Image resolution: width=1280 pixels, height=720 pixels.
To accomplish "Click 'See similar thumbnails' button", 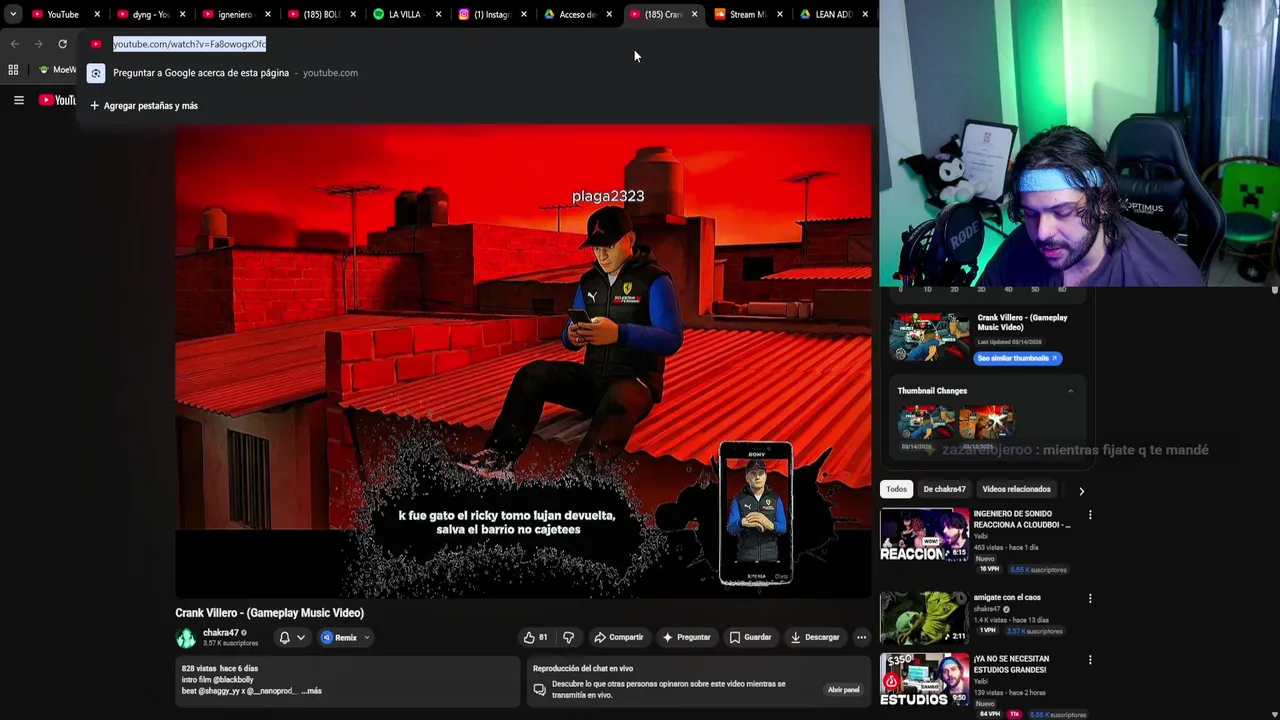I will 1017,358.
